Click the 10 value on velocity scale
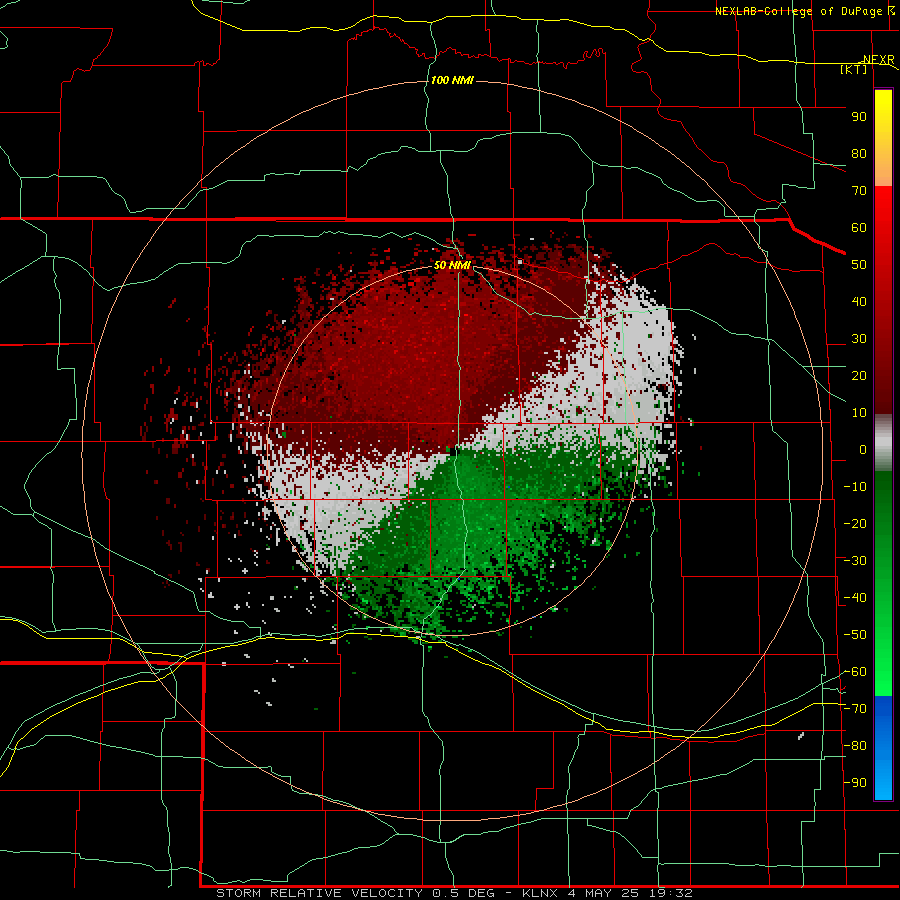 [x=859, y=413]
